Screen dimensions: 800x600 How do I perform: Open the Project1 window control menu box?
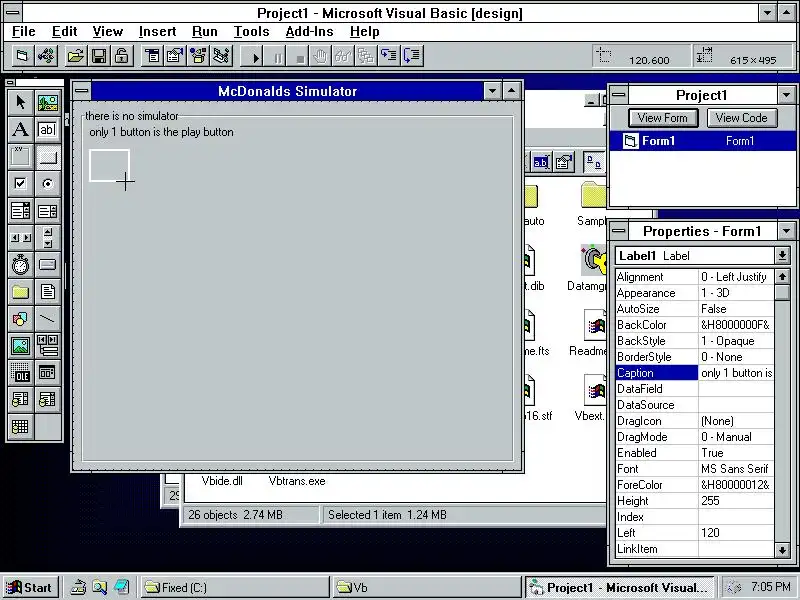[x=618, y=94]
